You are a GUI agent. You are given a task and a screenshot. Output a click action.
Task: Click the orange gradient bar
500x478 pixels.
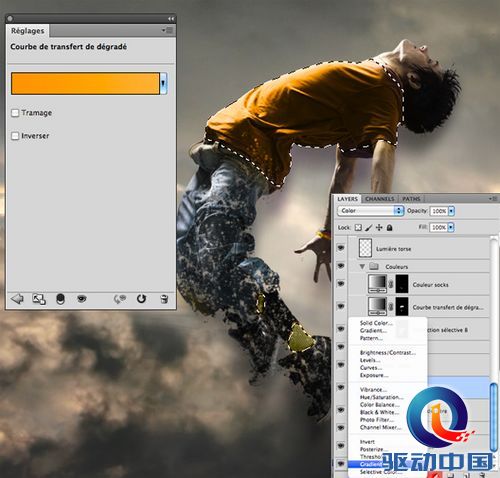[85, 84]
